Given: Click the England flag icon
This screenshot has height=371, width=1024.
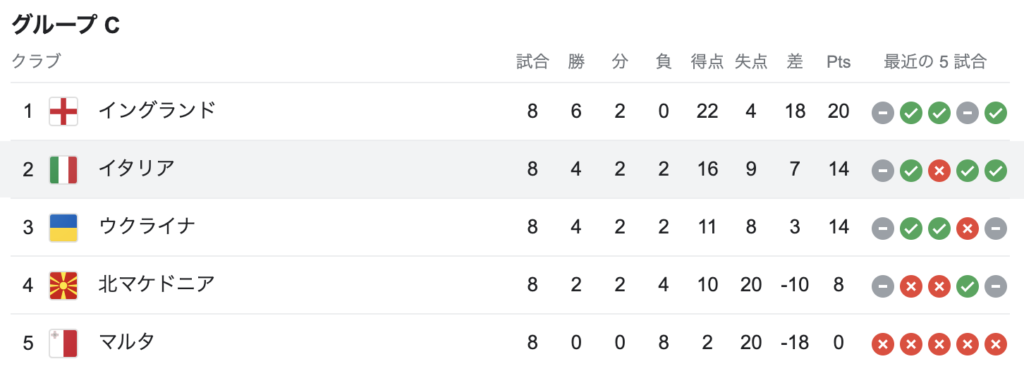Looking at the screenshot, I should 63,112.
